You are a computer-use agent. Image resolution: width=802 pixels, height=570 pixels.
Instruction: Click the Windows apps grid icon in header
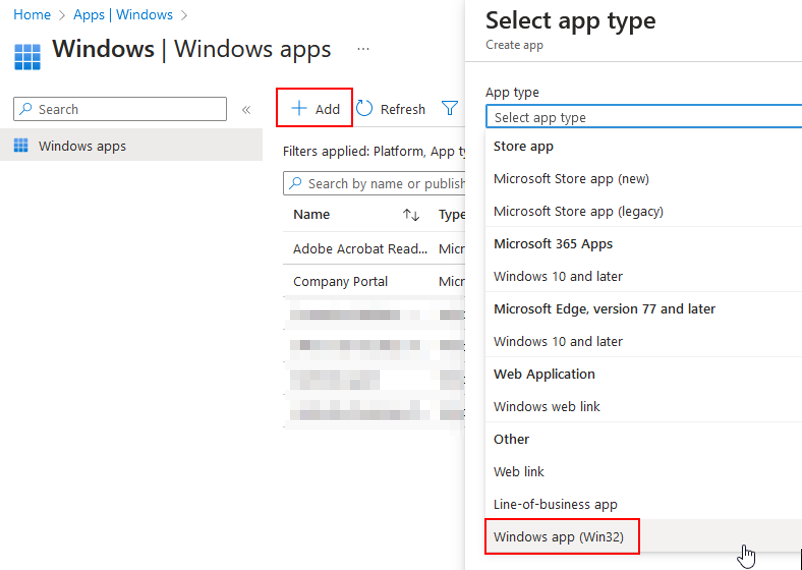[x=27, y=54]
